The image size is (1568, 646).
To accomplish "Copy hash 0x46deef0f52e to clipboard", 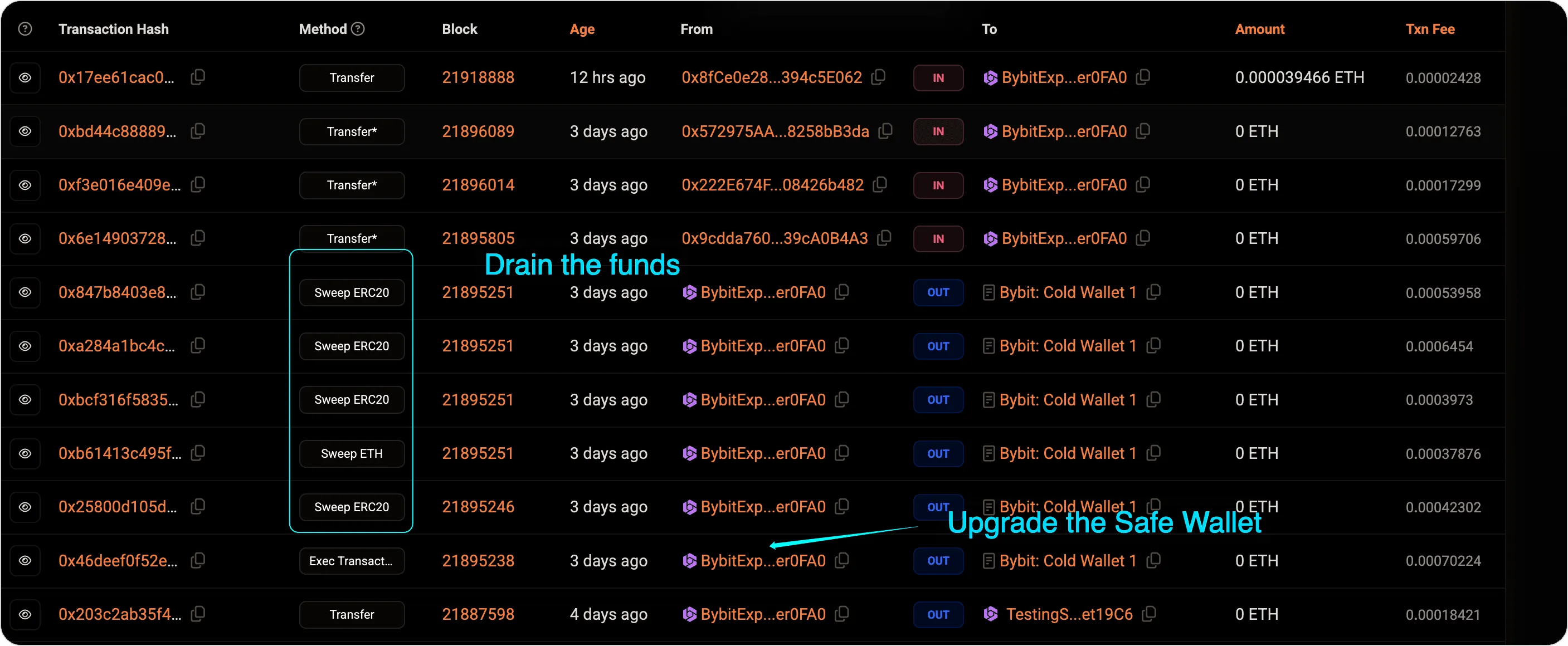I will pyautogui.click(x=198, y=560).
